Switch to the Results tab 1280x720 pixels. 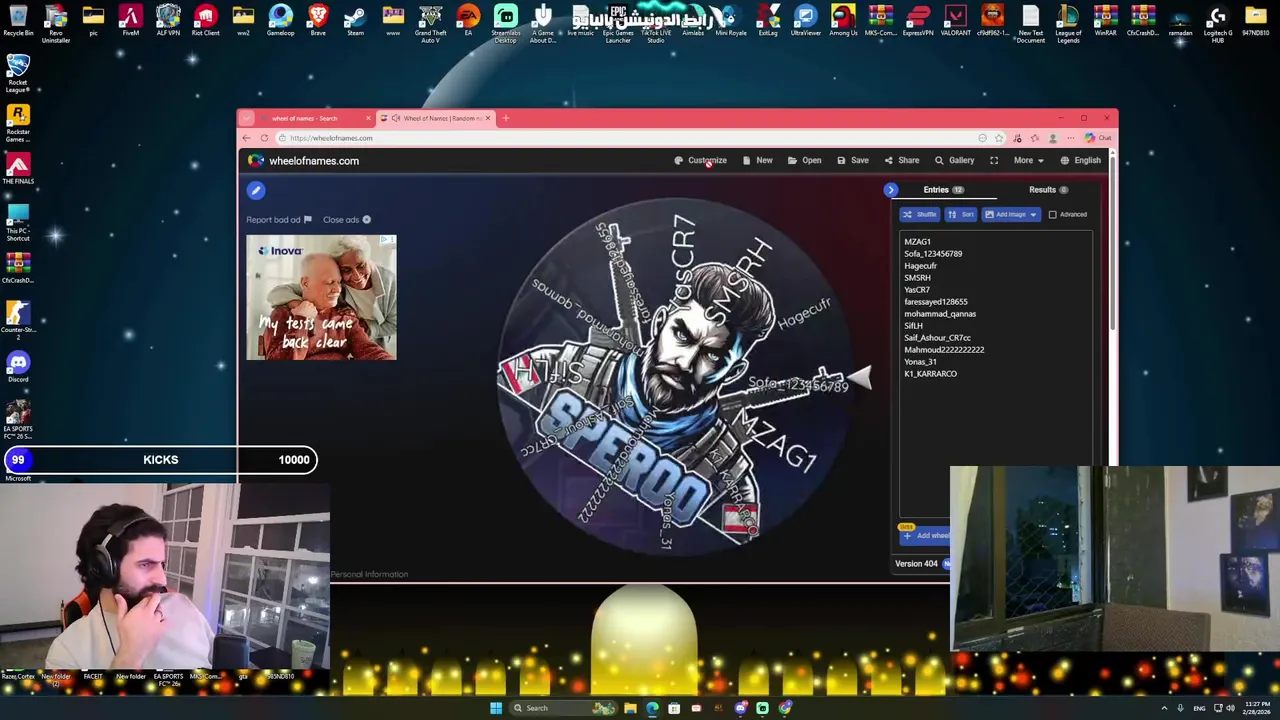[1048, 190]
